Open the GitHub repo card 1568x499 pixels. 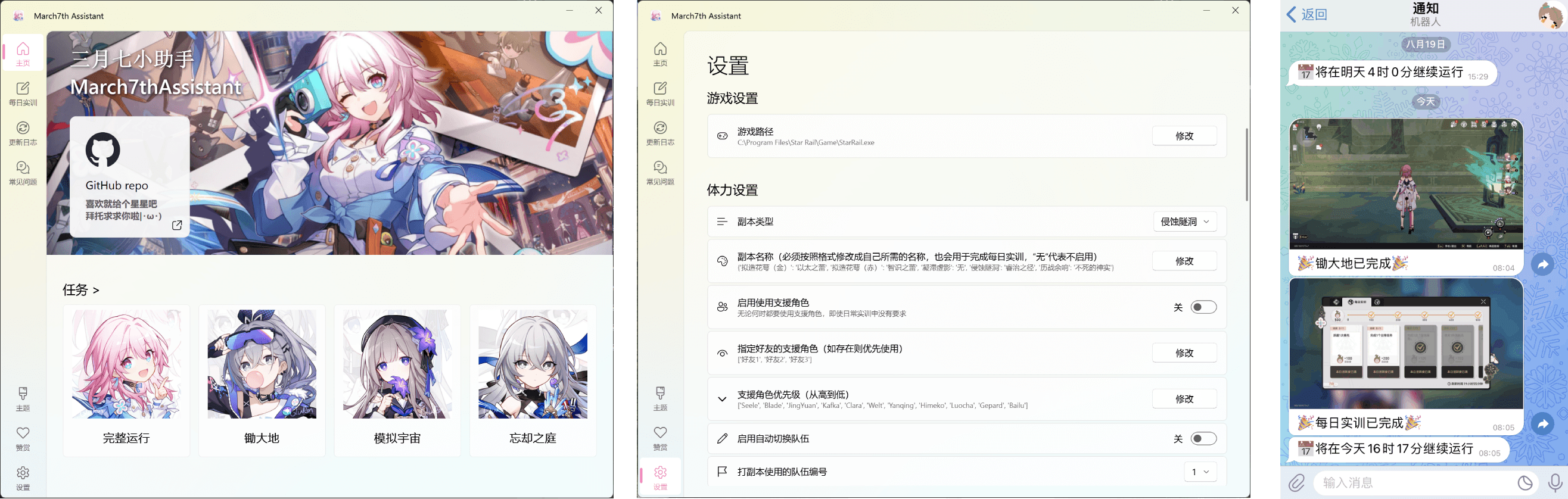[x=130, y=176]
